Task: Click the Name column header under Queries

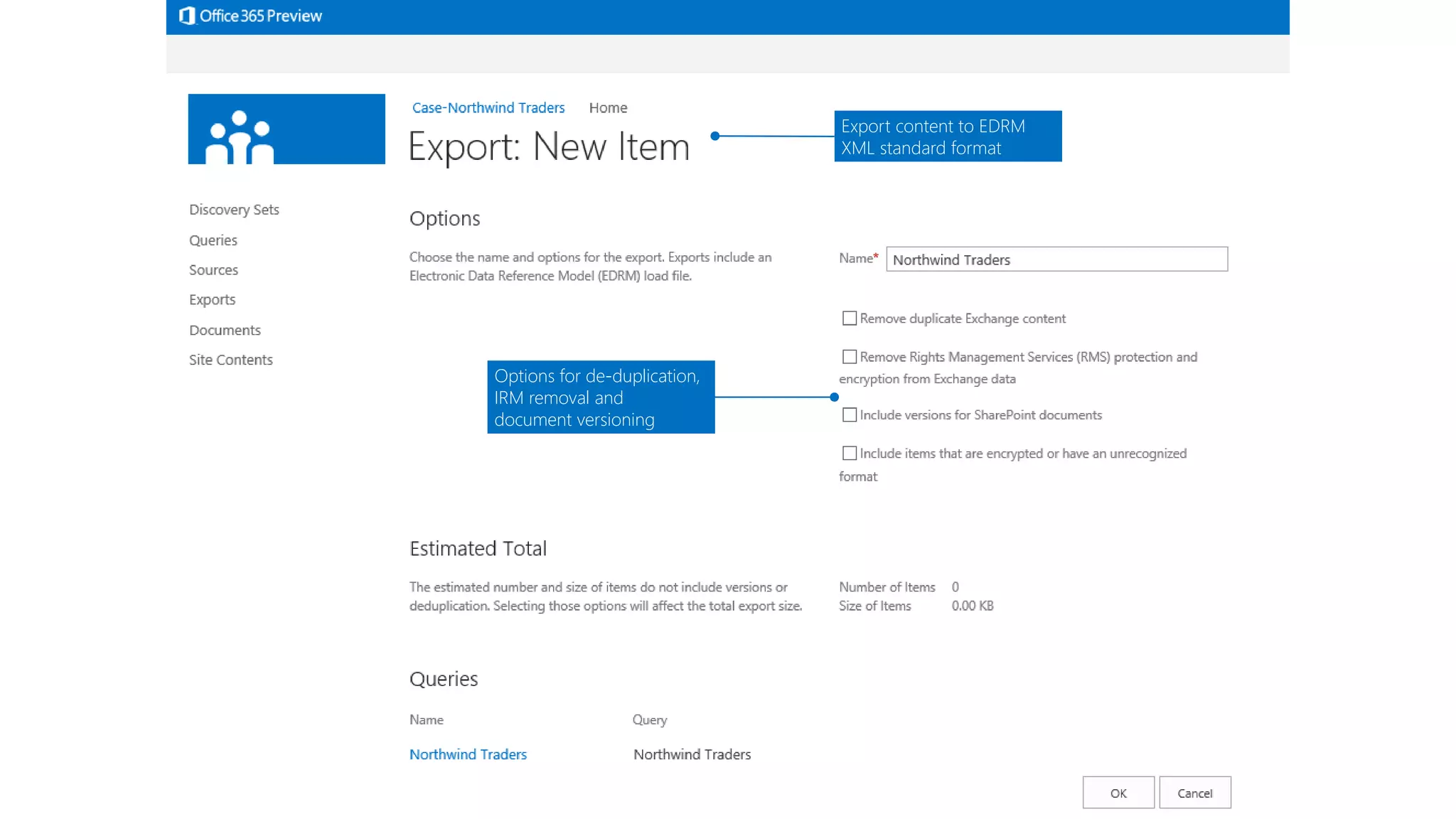Action: click(426, 720)
